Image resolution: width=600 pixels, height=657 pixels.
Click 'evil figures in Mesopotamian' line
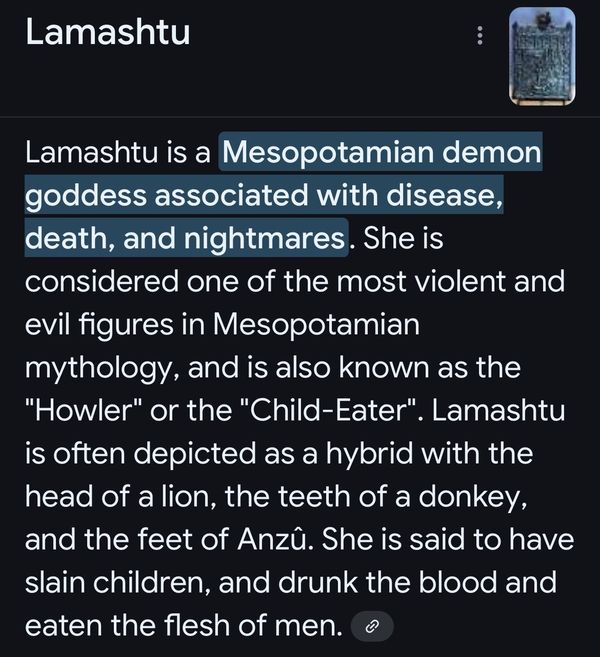[x=222, y=324]
